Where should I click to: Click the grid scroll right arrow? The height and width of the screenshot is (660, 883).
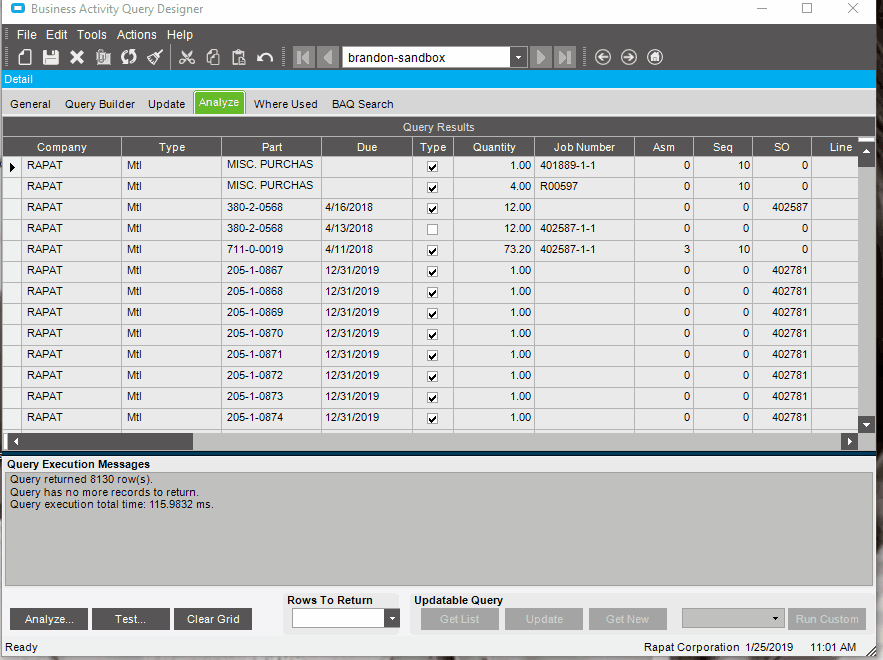click(850, 442)
